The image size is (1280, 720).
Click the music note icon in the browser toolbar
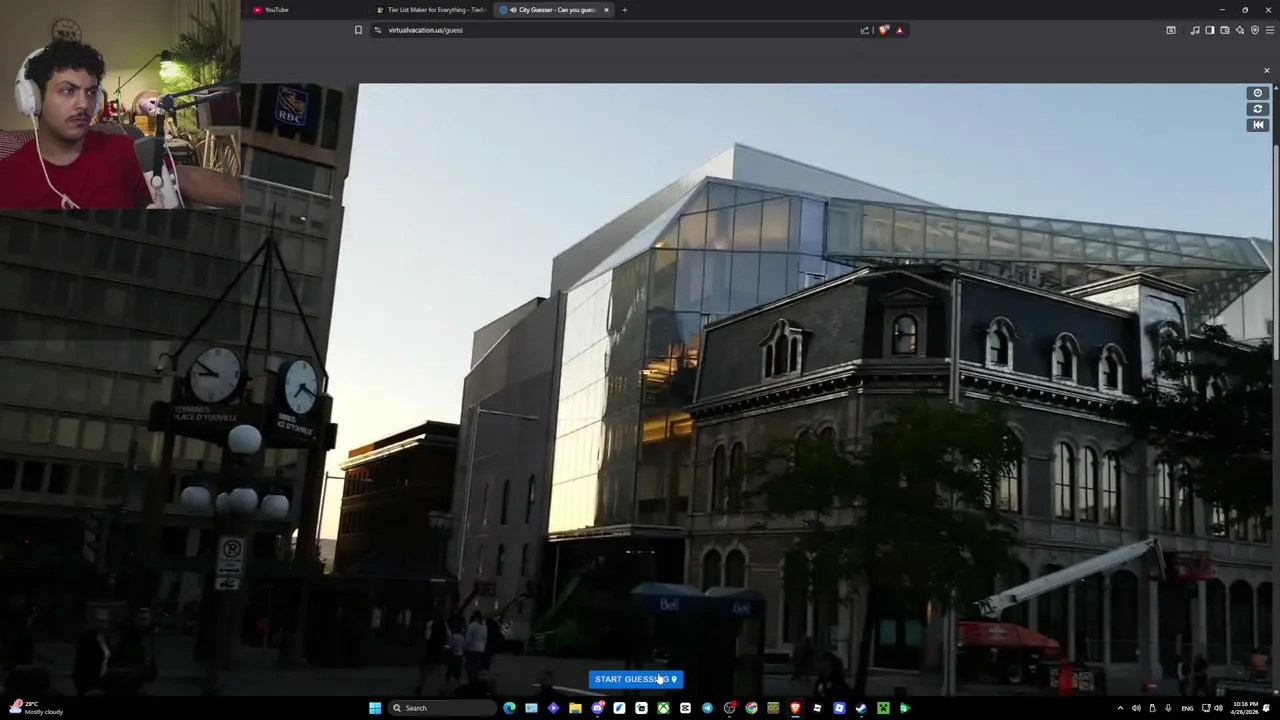[1194, 30]
